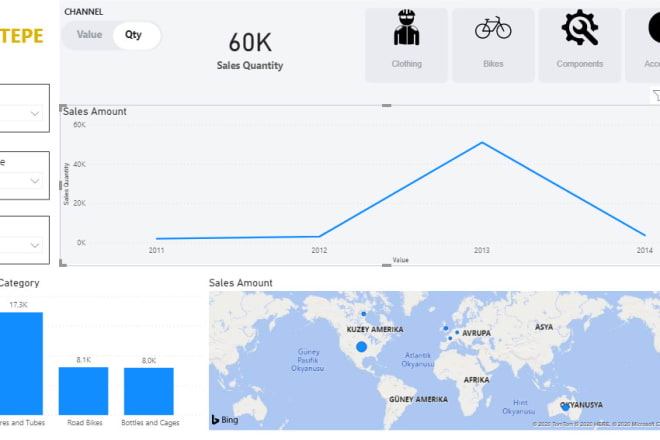
Task: Click the map visual Sales Amount title
Action: (241, 283)
